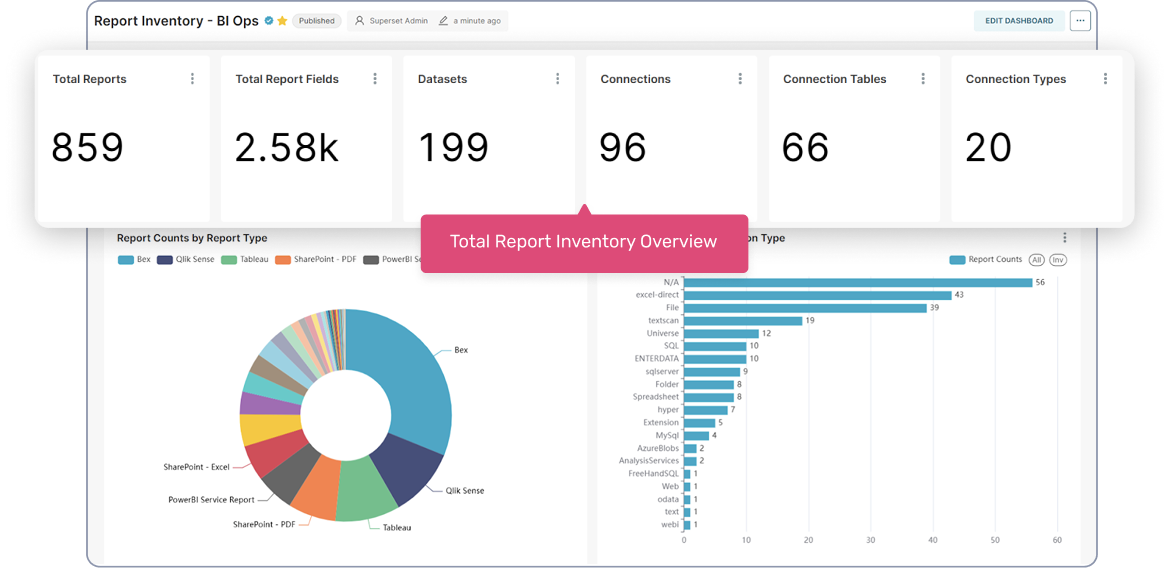Click the Edit Dashboard button
The image size is (1170, 568).
[x=1019, y=21]
